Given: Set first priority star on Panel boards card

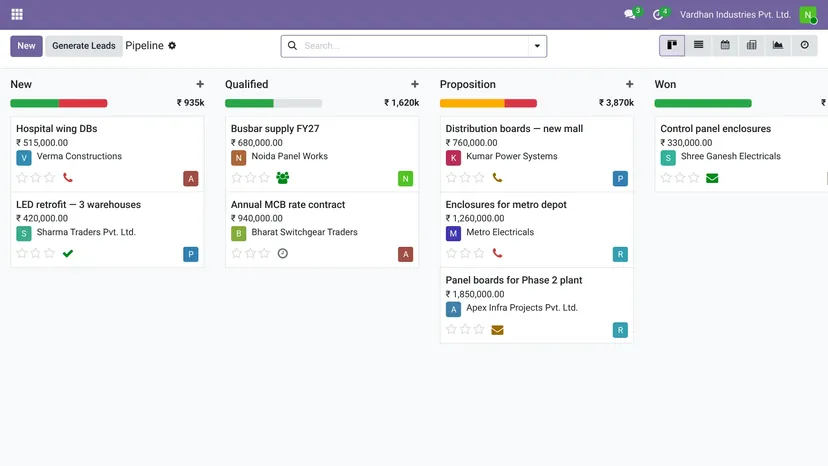Looking at the screenshot, I should (x=451, y=329).
